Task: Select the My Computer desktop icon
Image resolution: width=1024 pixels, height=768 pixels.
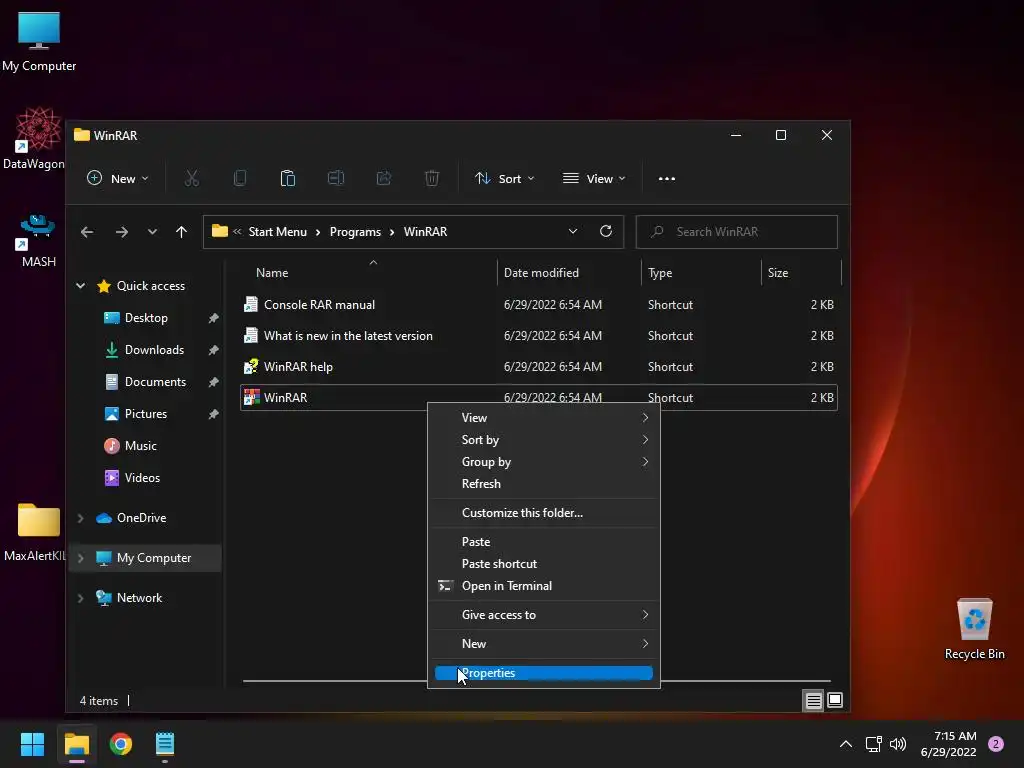Action: [39, 42]
